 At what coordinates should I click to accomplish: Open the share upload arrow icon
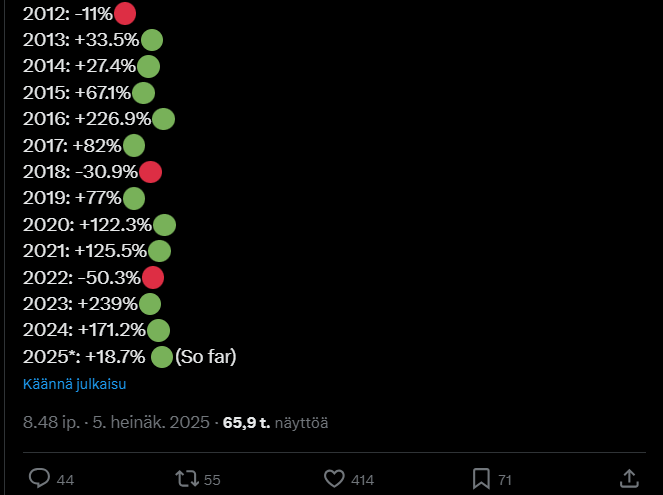pyautogui.click(x=629, y=479)
